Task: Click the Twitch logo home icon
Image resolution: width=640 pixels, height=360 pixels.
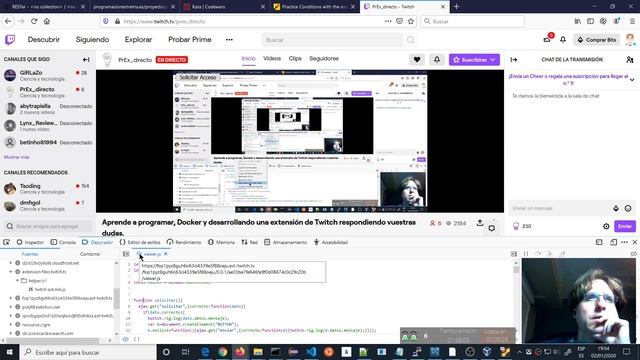Action: [10, 40]
